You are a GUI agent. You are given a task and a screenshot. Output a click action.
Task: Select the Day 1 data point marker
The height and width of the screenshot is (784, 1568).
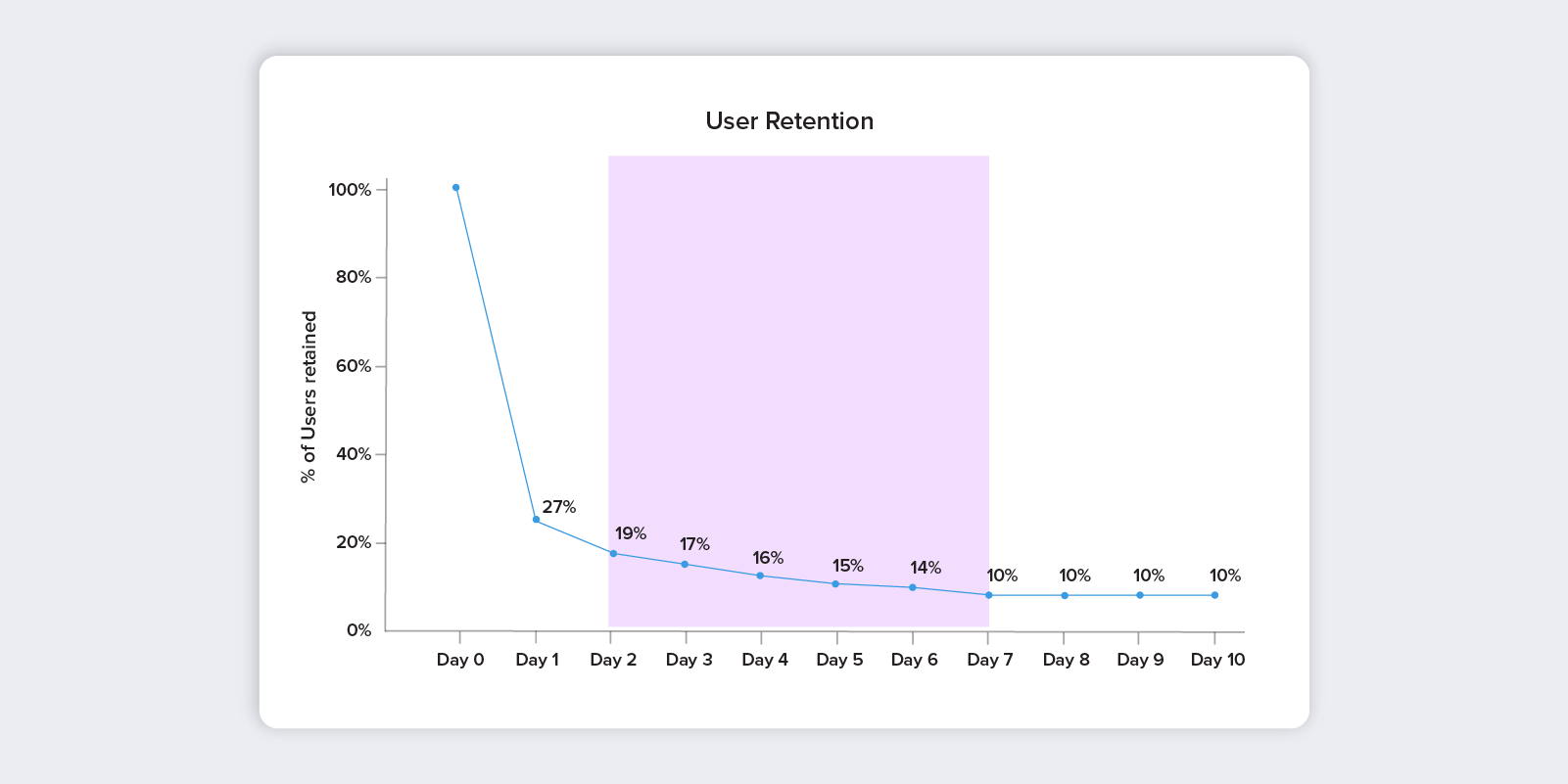point(536,520)
